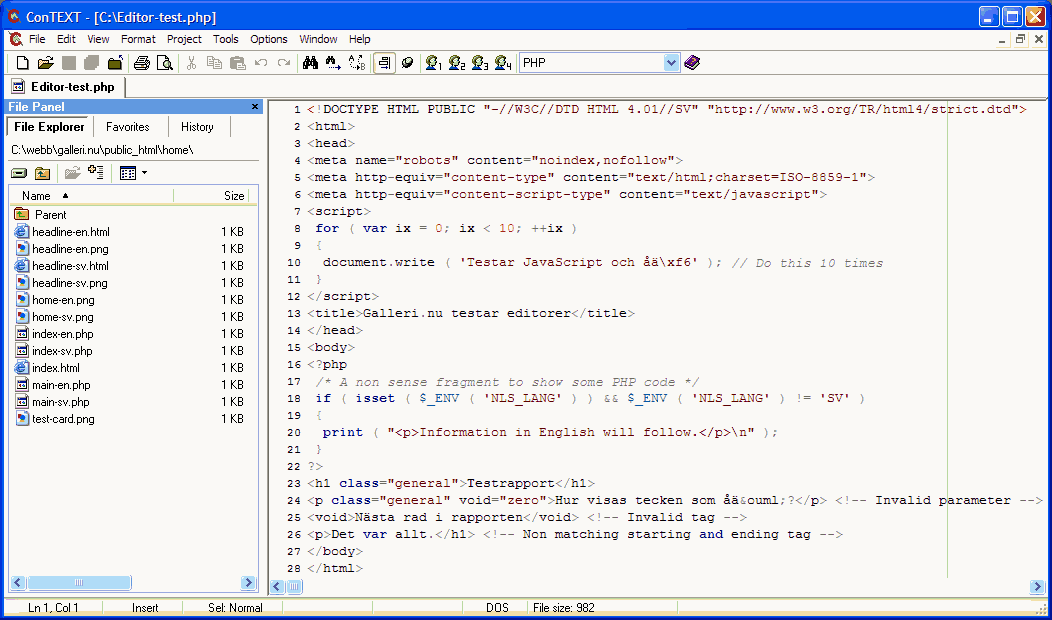Click the open selected file icon in File Panel
1052x620 pixels.
point(72,173)
